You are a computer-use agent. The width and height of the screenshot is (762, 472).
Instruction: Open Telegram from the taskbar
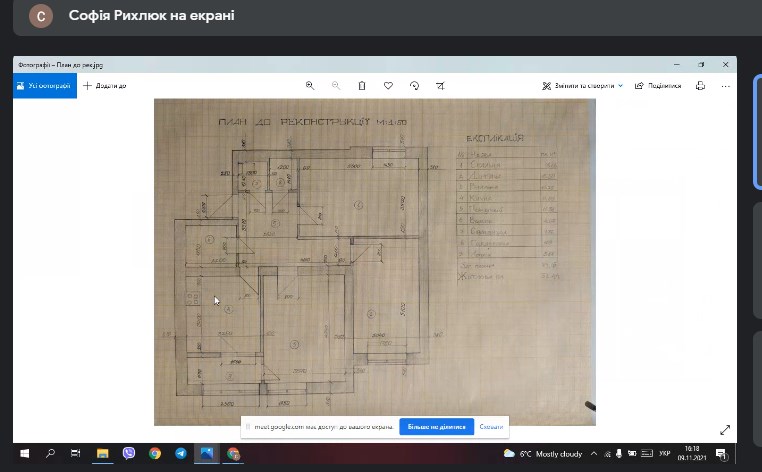[181, 454]
